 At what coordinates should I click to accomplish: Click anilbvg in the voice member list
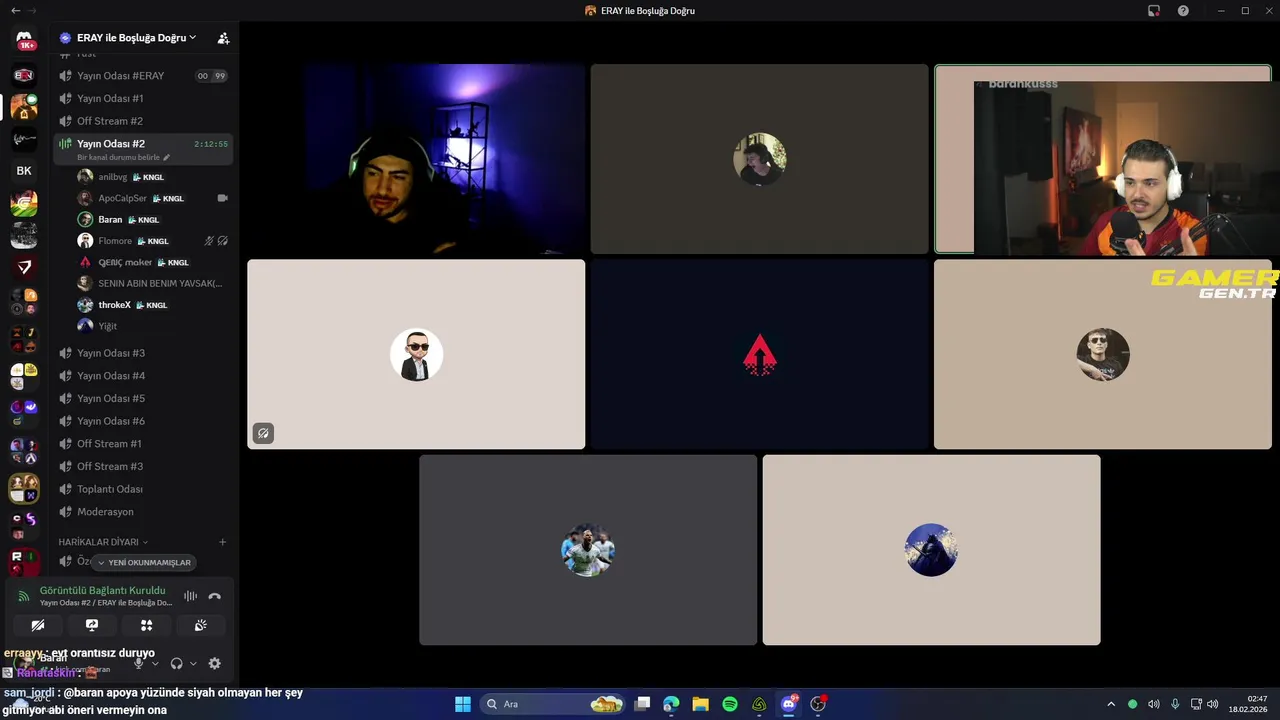152,177
